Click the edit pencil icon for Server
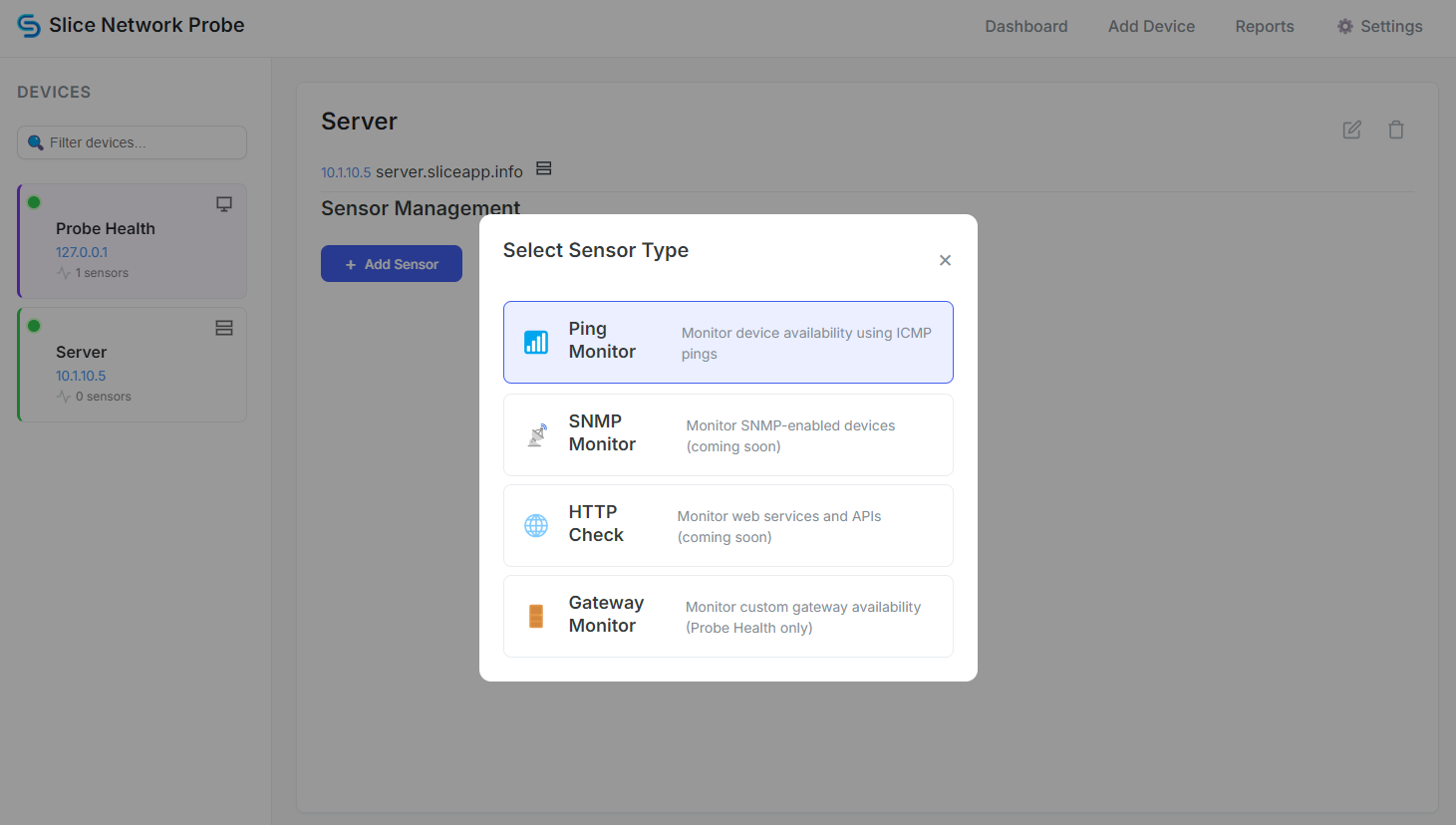1456x825 pixels. coord(1351,130)
